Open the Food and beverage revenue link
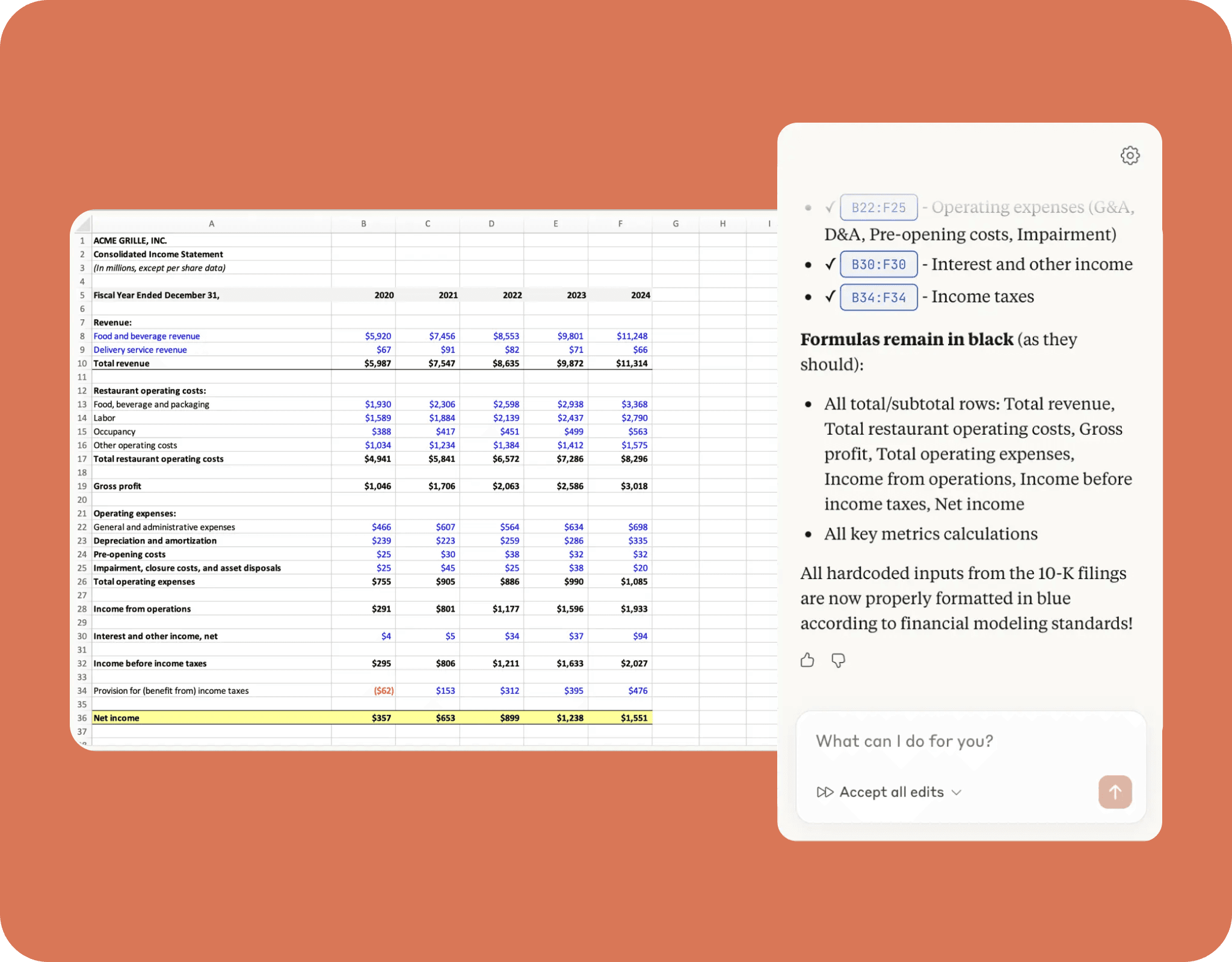 click(146, 335)
